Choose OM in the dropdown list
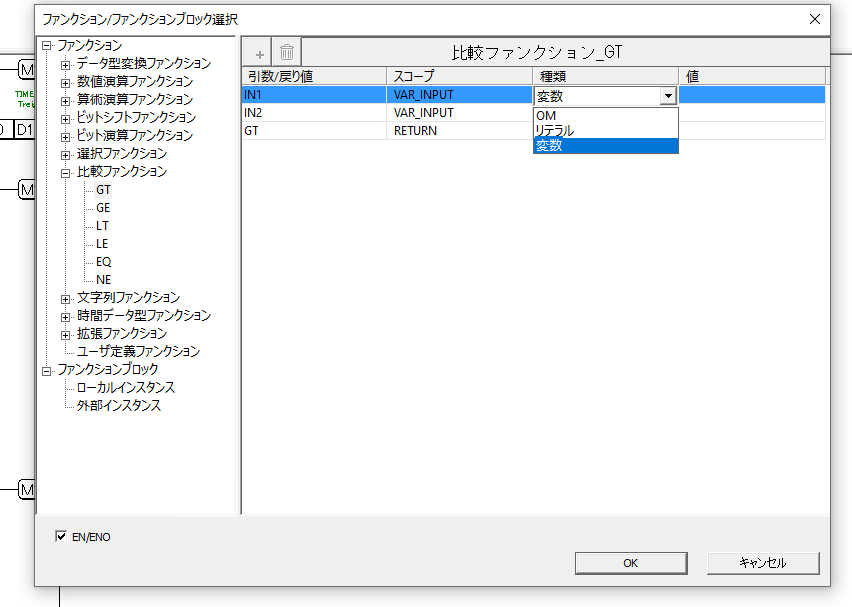Viewport: 852px width, 607px height. click(547, 115)
